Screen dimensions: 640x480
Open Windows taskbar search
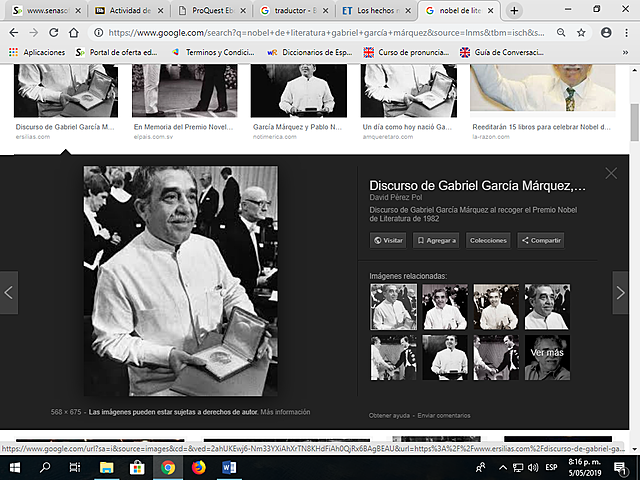click(45, 467)
